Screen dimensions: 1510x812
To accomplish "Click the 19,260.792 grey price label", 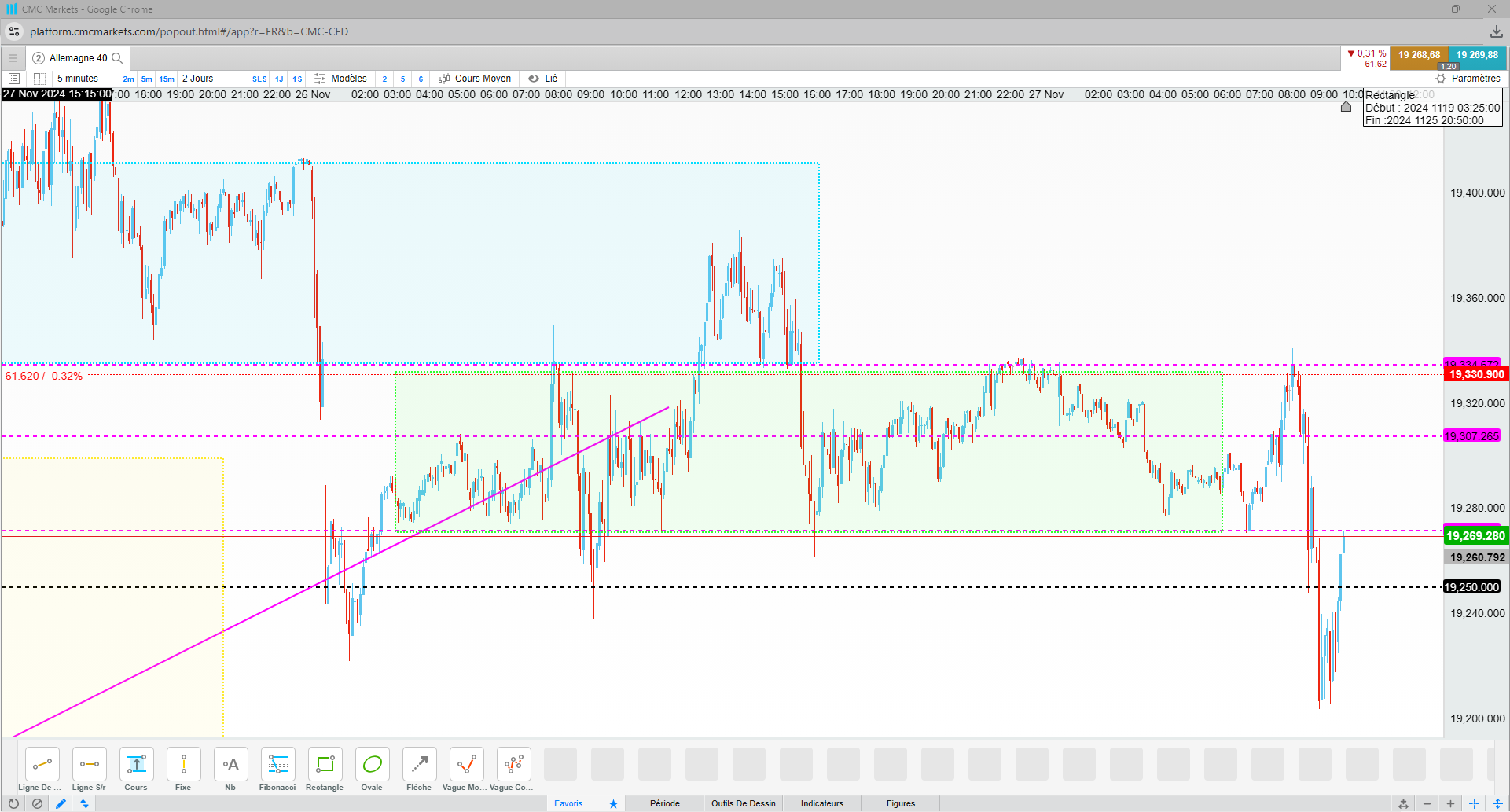I will click(1476, 557).
